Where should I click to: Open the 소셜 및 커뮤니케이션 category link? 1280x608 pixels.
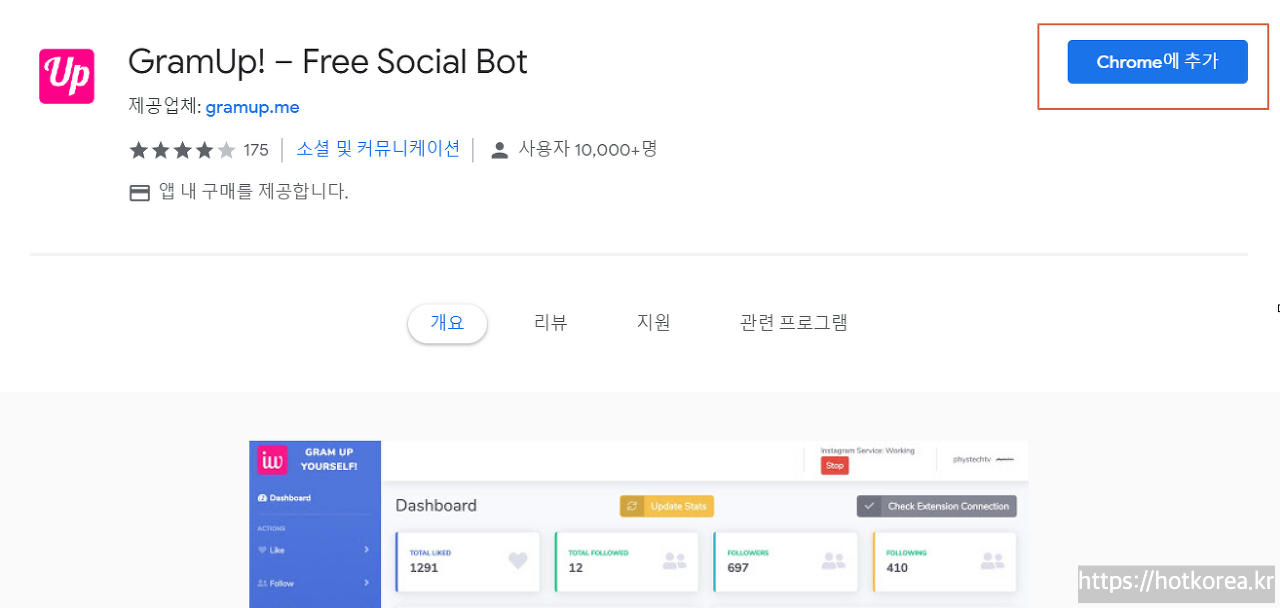click(378, 149)
